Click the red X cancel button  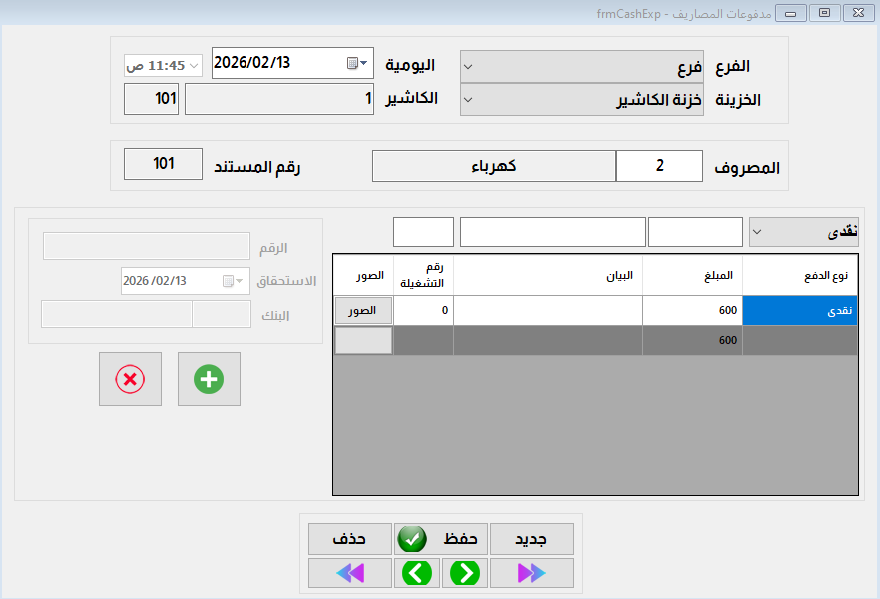click(130, 379)
